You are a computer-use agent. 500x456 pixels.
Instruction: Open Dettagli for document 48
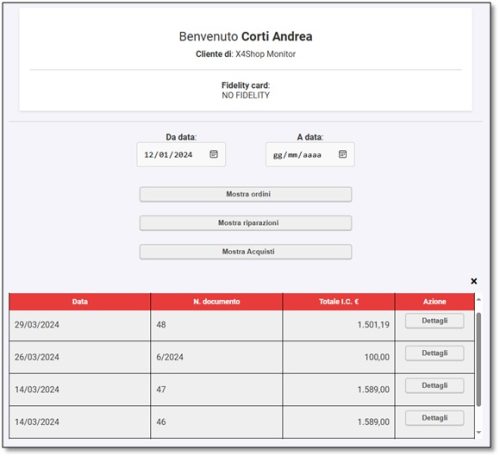click(434, 321)
